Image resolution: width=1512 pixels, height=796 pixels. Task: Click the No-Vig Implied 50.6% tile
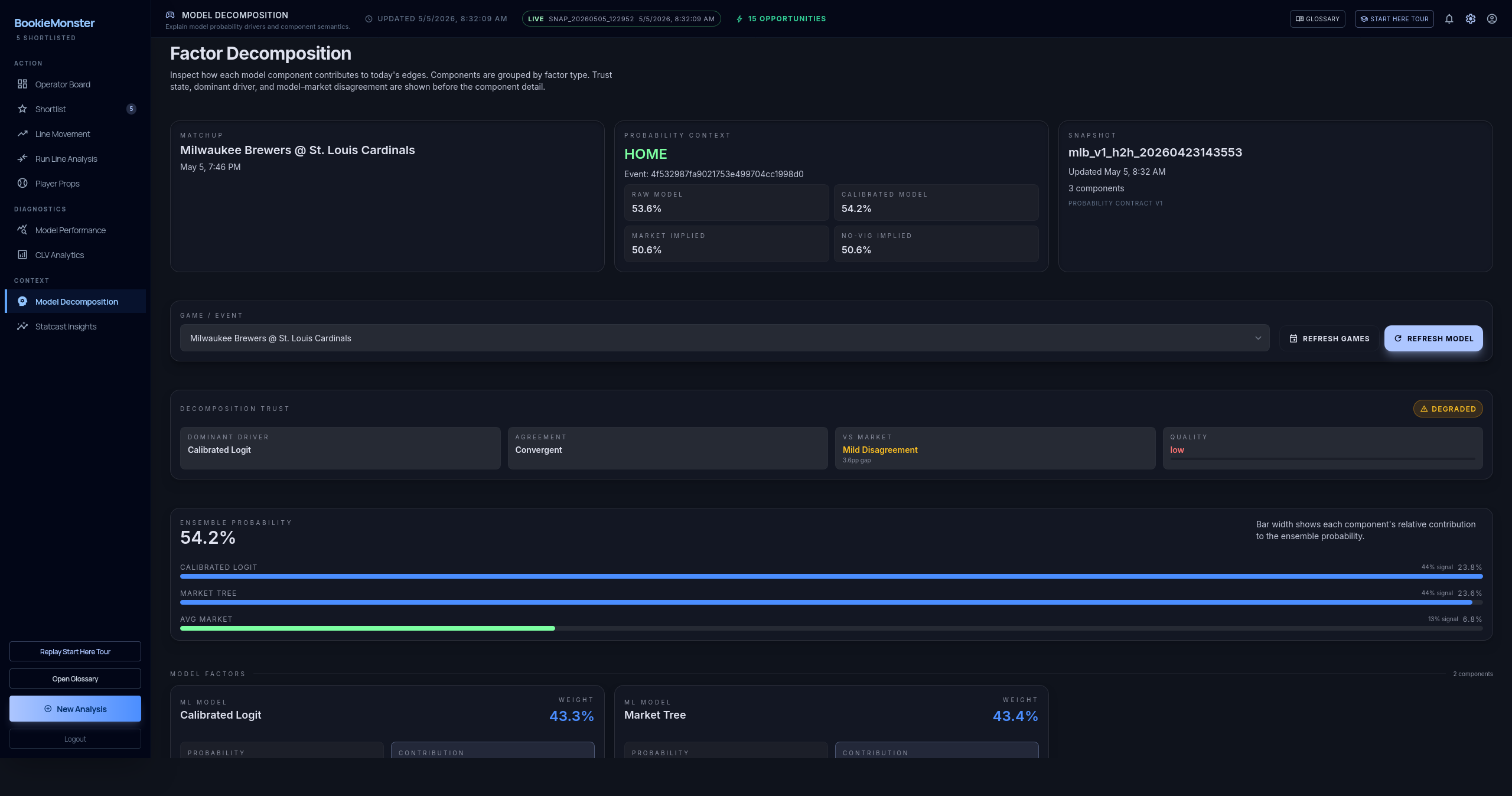[x=936, y=244]
